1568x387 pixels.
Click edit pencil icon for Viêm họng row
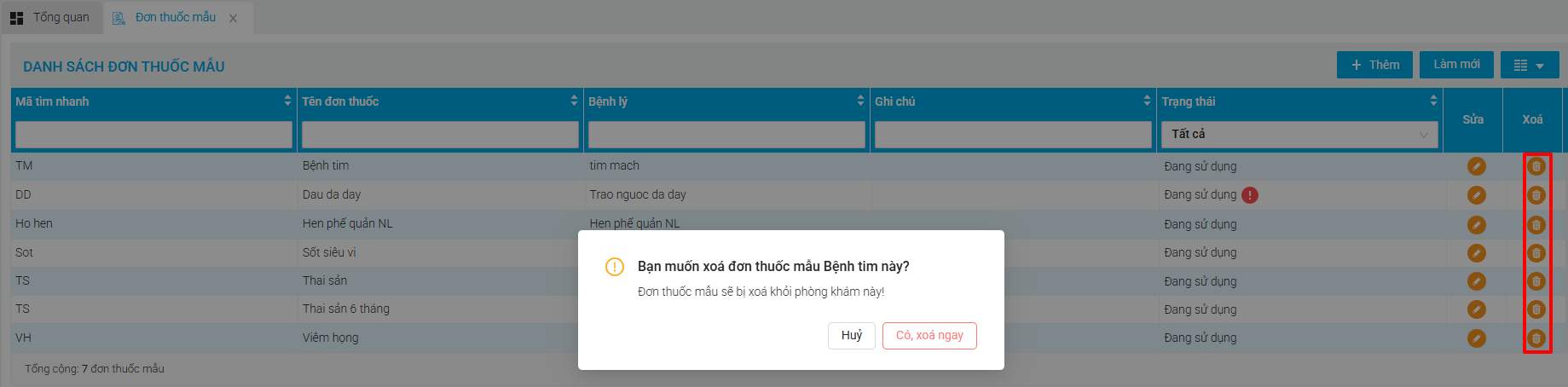pyautogui.click(x=1476, y=338)
